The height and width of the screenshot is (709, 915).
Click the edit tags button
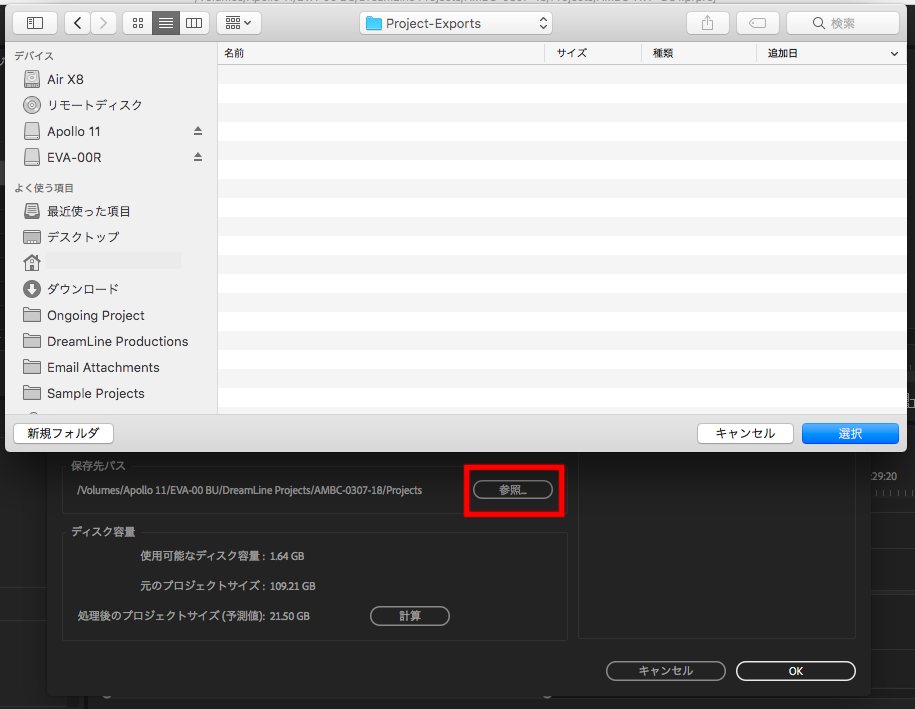757,23
